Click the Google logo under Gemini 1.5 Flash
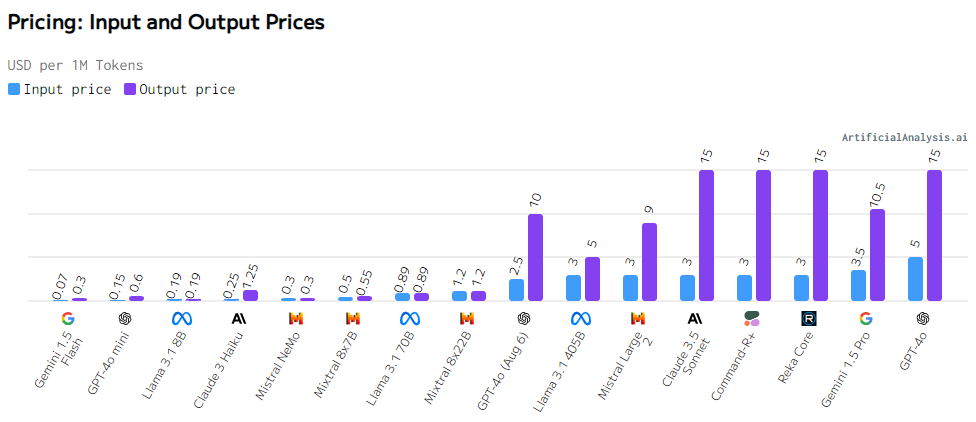Image resolution: width=976 pixels, height=422 pixels. pos(68,318)
